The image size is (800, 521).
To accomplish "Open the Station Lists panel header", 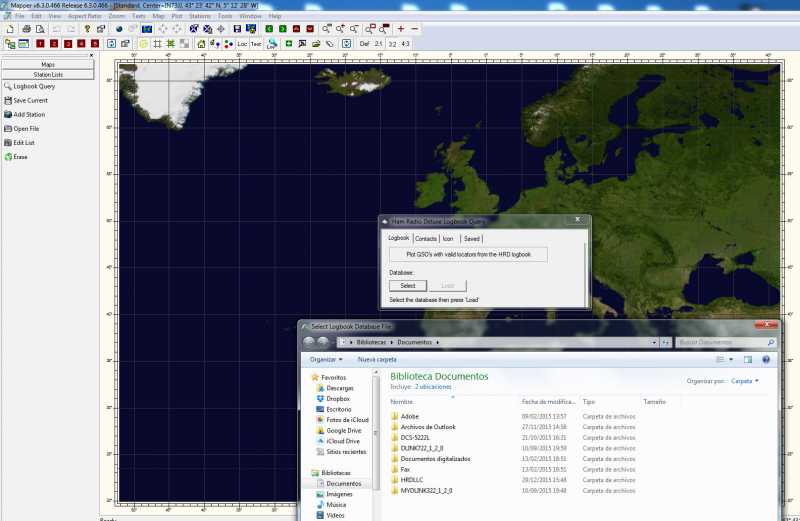I will tap(48, 75).
